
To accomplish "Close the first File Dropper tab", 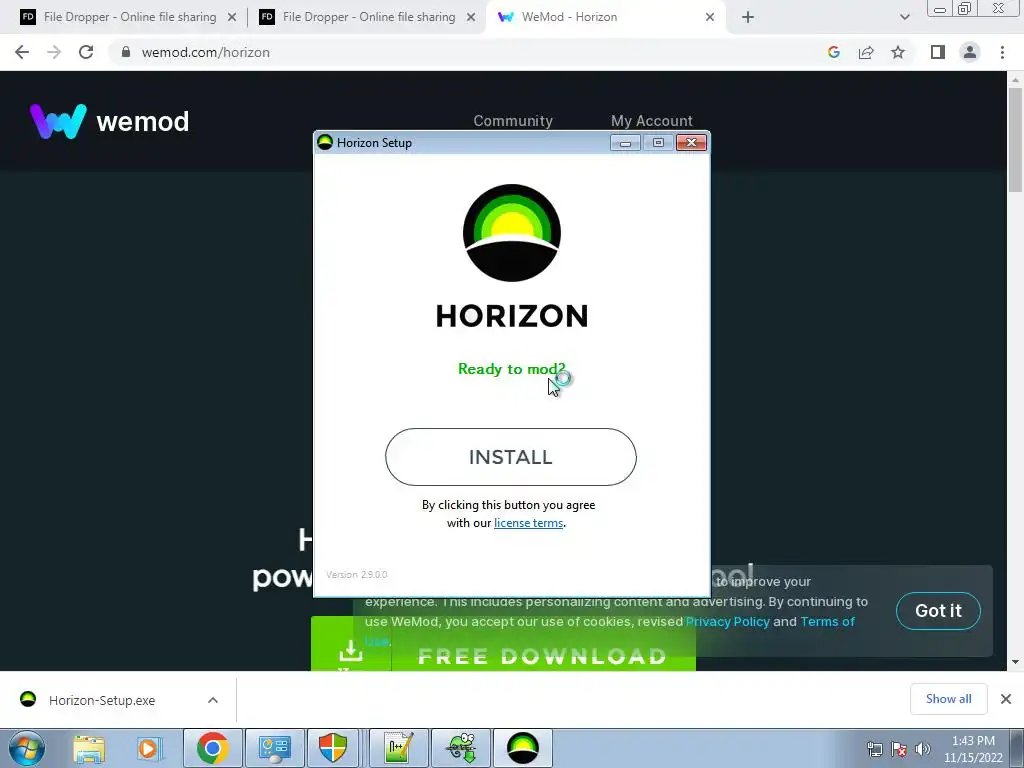I will pos(231,17).
